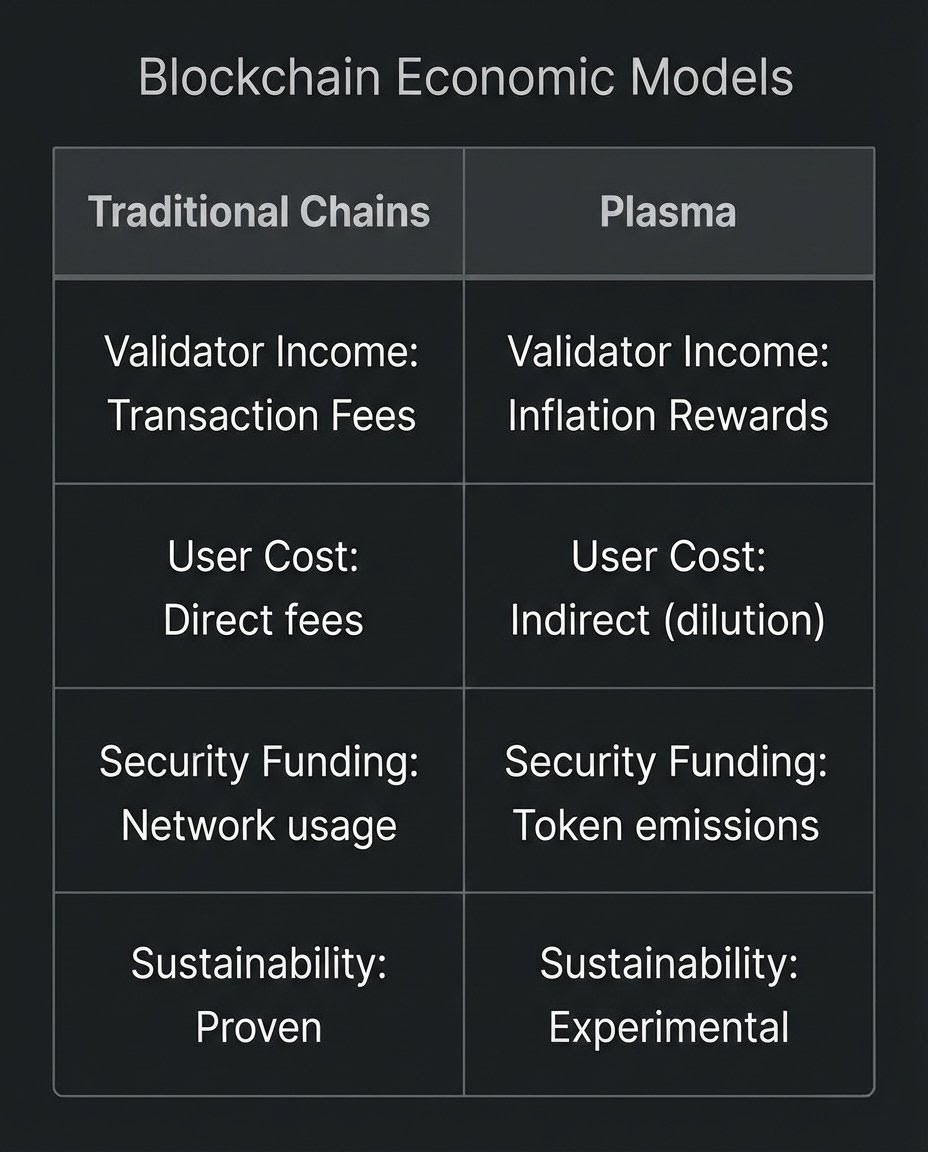Click the Inflation Rewards validator income cell

coord(669,381)
